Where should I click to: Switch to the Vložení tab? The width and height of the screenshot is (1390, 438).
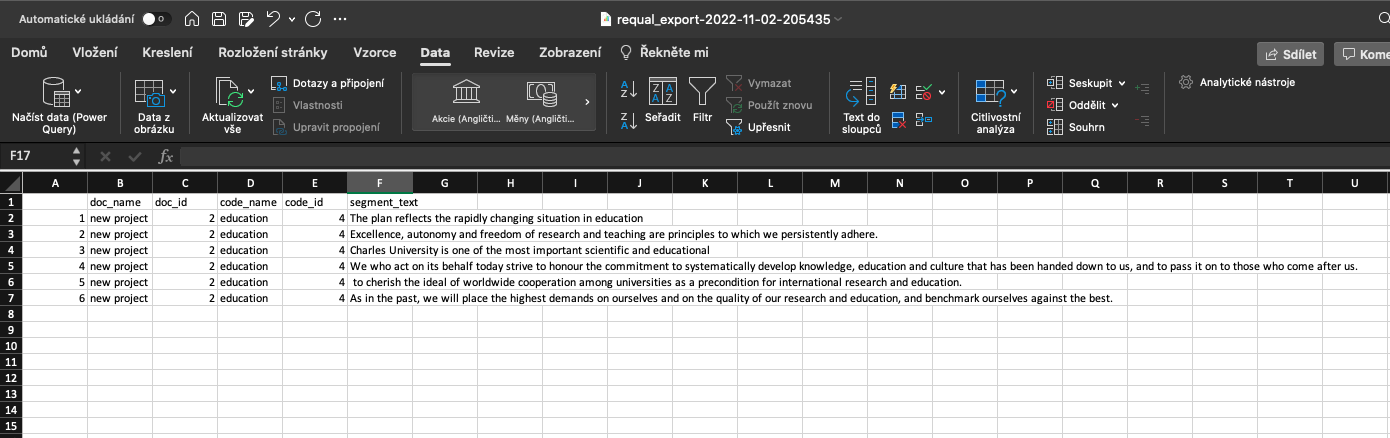(95, 53)
